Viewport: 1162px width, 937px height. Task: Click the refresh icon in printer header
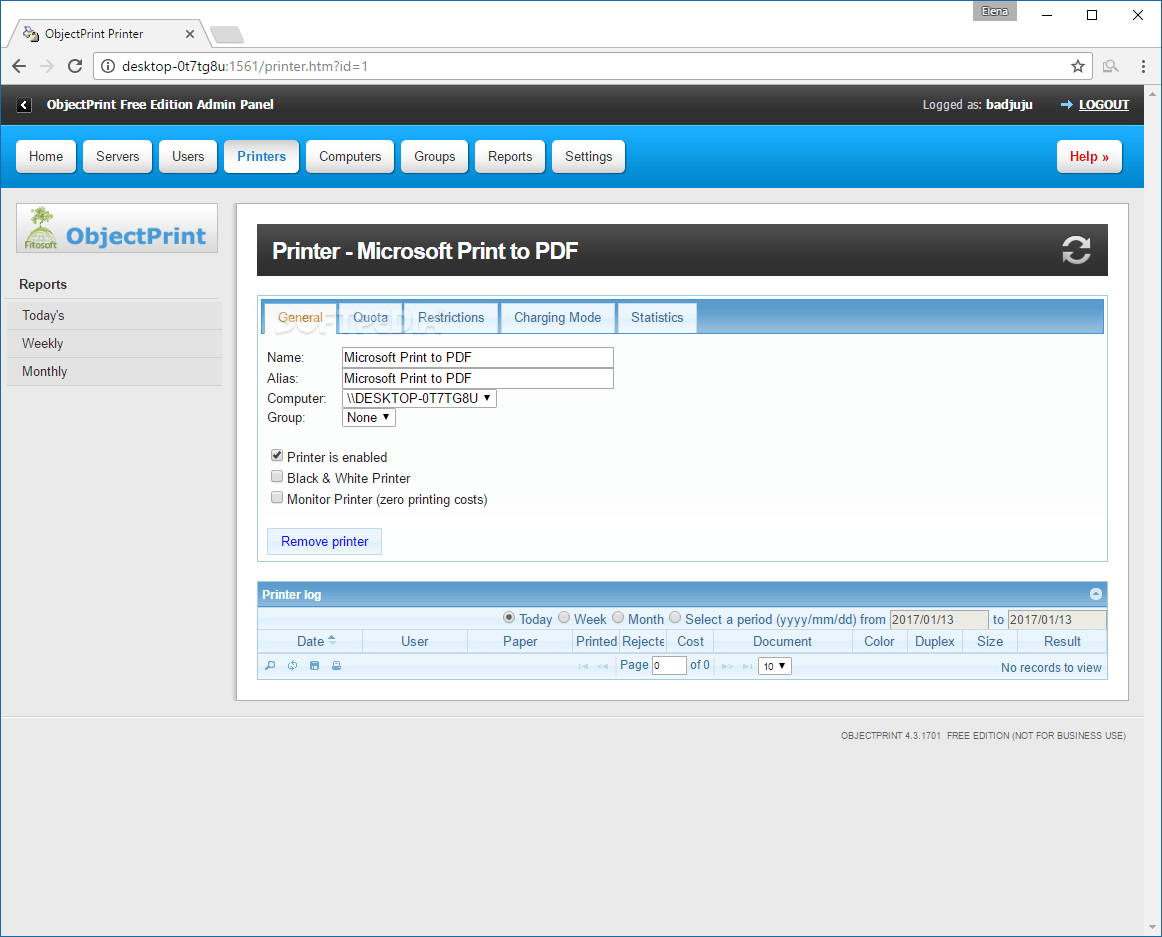[1076, 251]
